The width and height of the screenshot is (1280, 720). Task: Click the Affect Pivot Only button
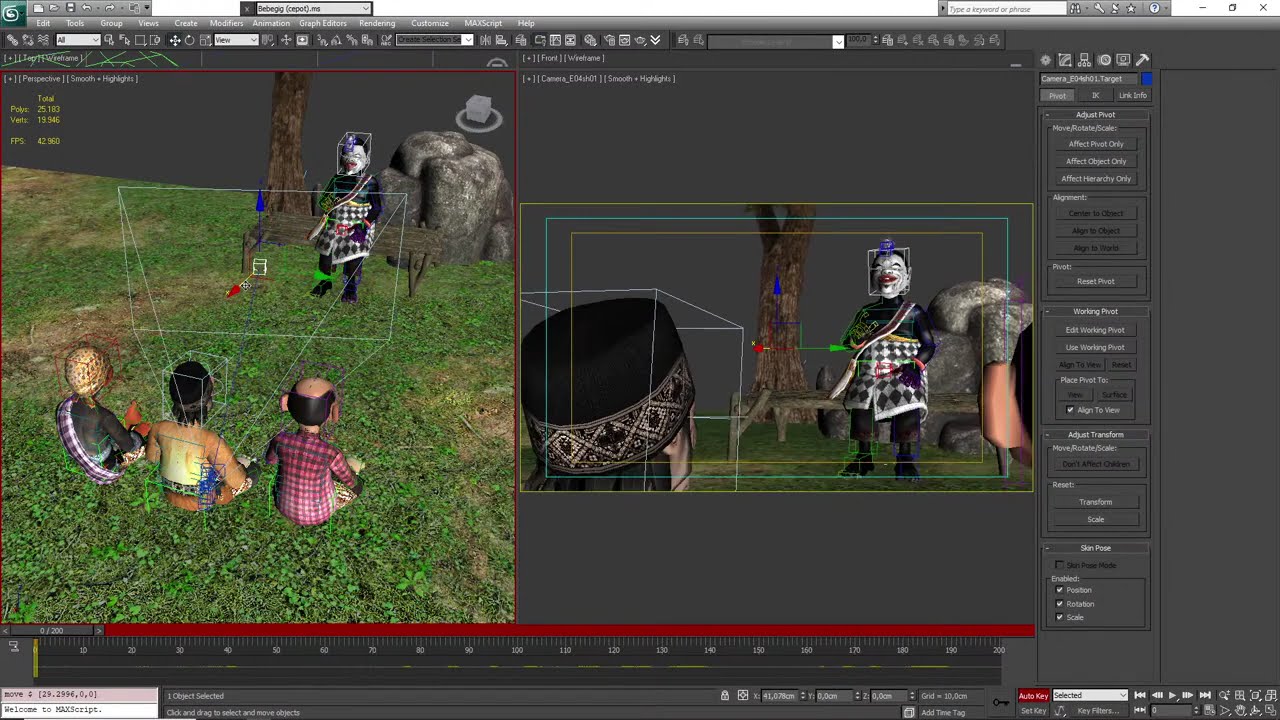pos(1095,144)
